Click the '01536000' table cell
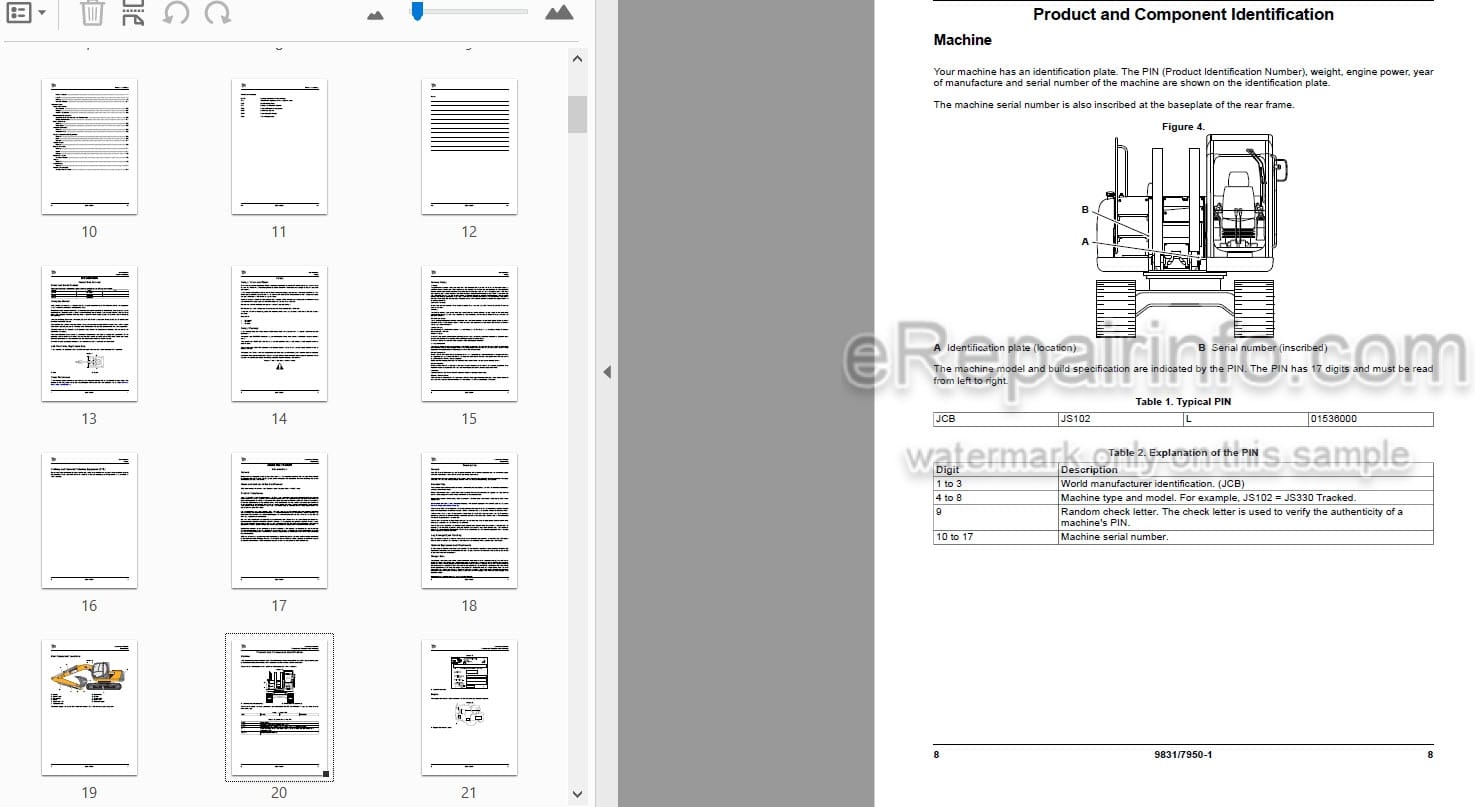The width and height of the screenshot is (1475, 807). click(x=1370, y=419)
